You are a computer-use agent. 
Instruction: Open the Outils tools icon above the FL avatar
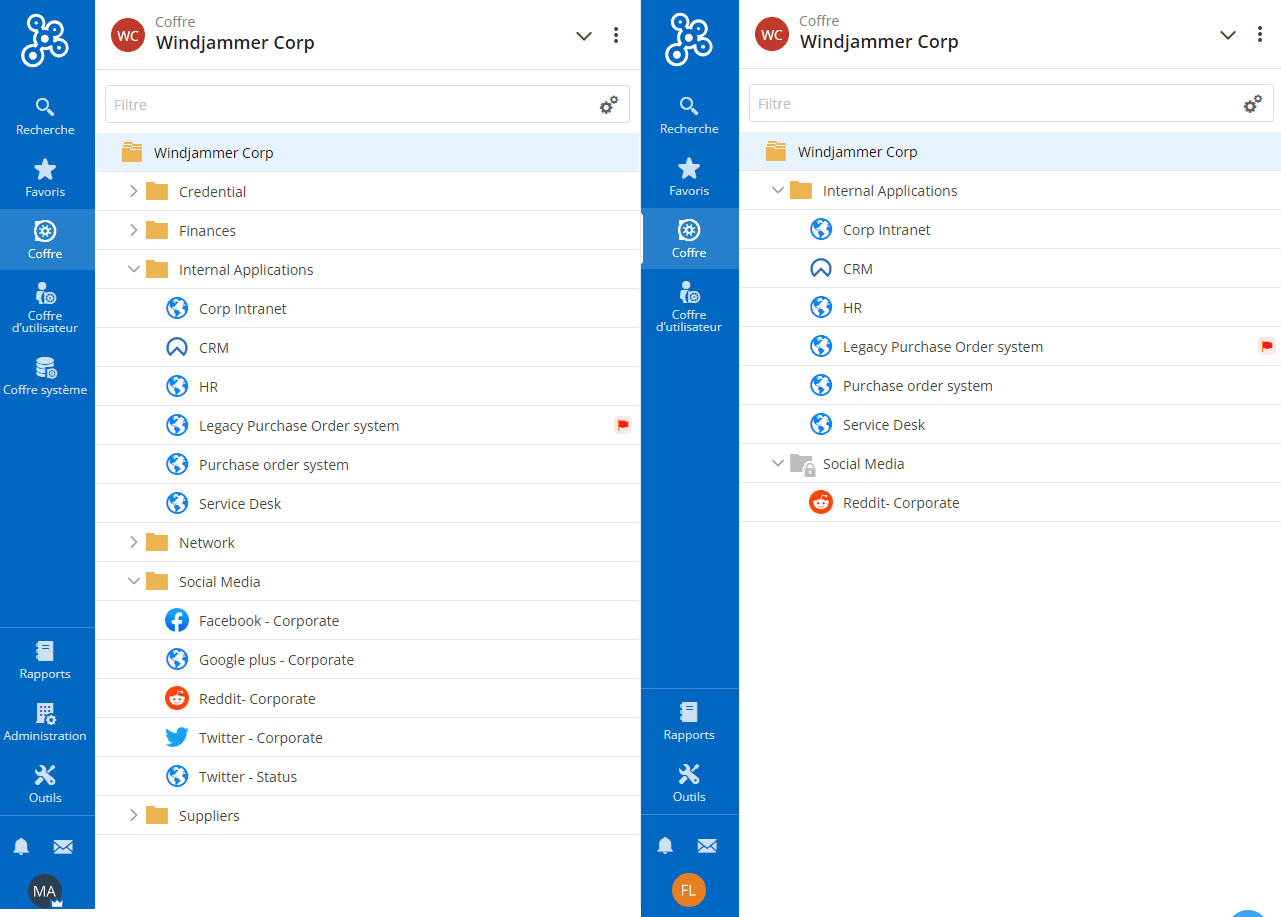pos(689,782)
